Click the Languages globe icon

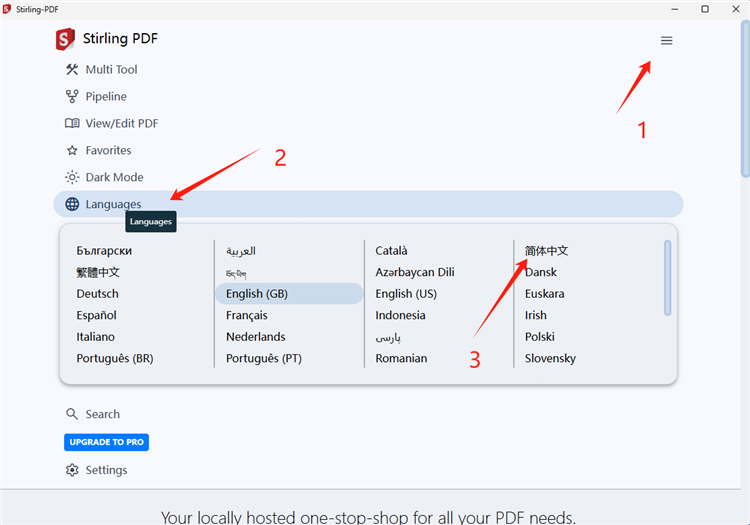pos(72,204)
